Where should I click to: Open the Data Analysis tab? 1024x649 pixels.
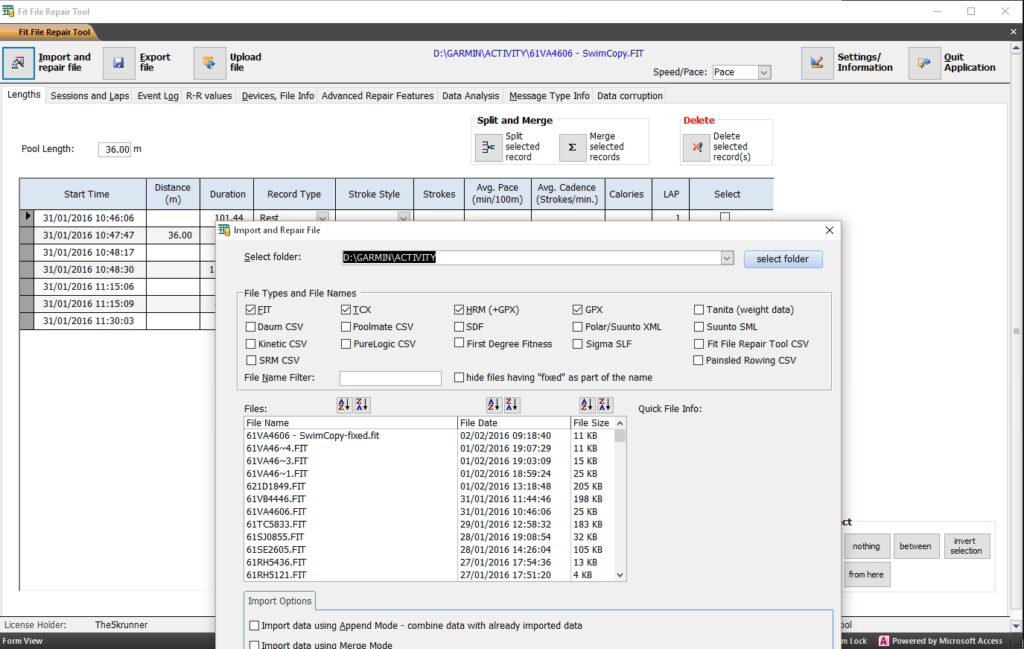470,96
